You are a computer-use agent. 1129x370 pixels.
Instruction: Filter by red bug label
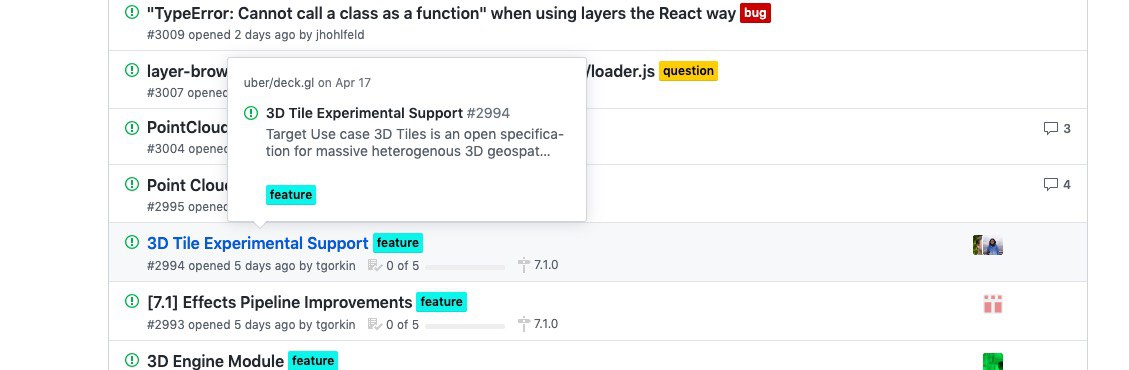(x=755, y=13)
